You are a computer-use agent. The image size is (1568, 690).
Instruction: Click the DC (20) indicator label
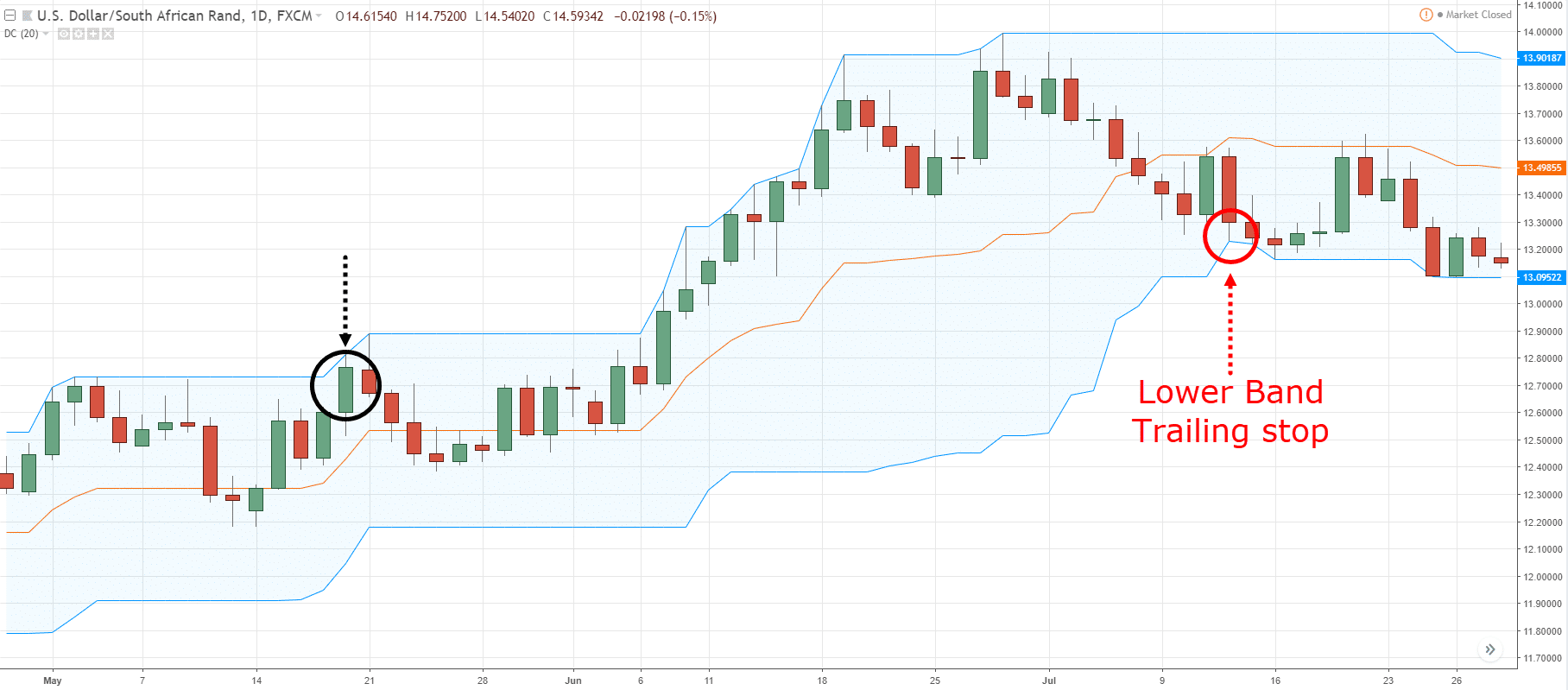22,34
